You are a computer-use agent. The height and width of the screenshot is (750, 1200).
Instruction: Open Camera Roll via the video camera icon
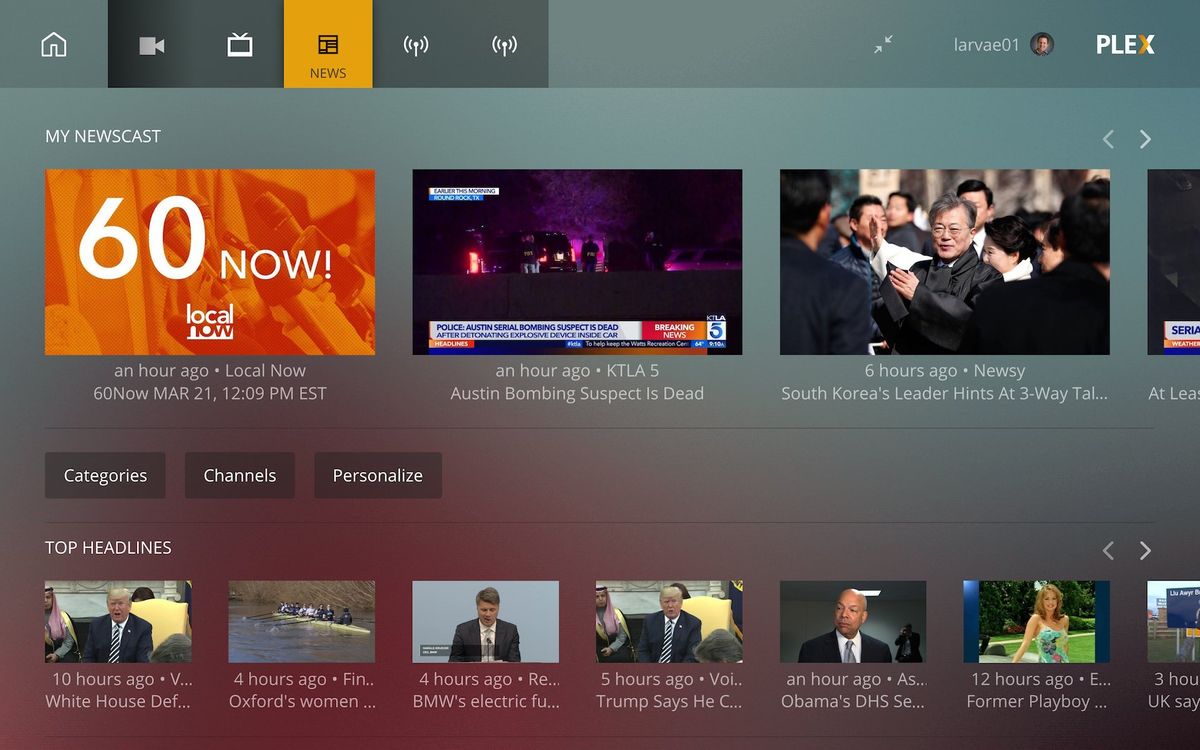coord(151,44)
